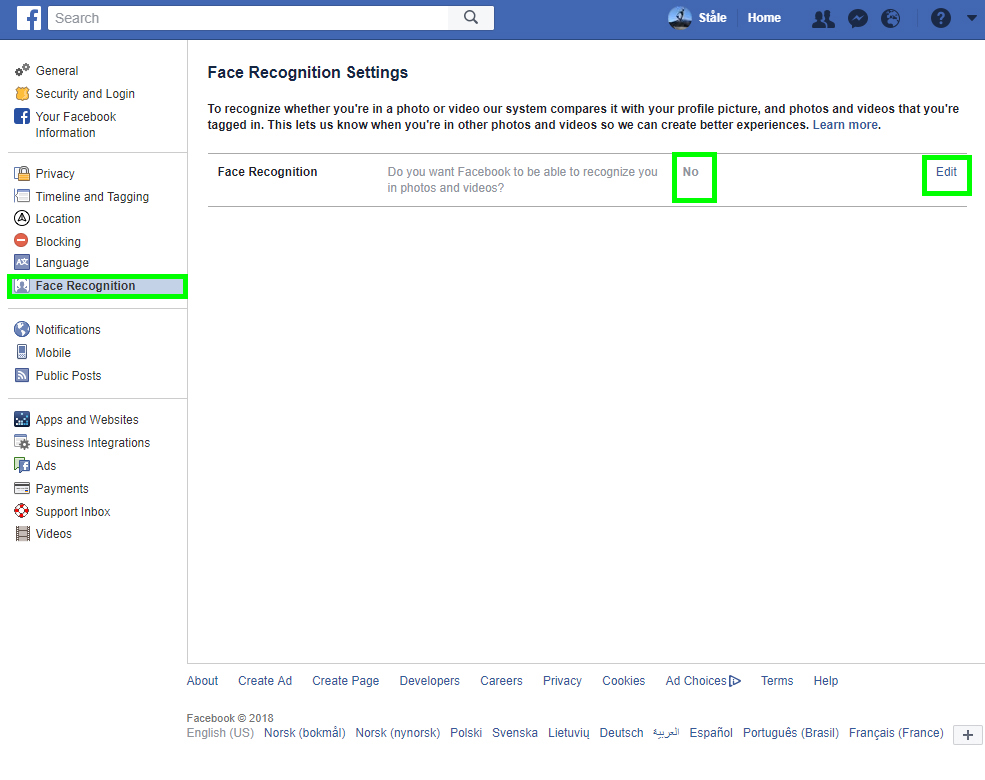
Task: Open Videos settings label
Action: pos(53,534)
